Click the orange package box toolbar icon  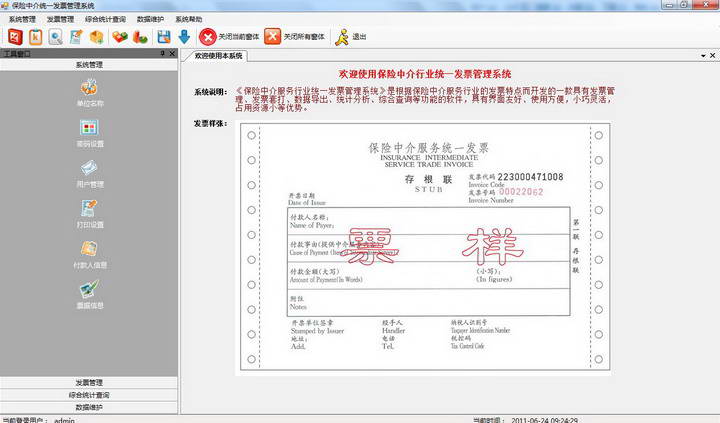coord(96,37)
